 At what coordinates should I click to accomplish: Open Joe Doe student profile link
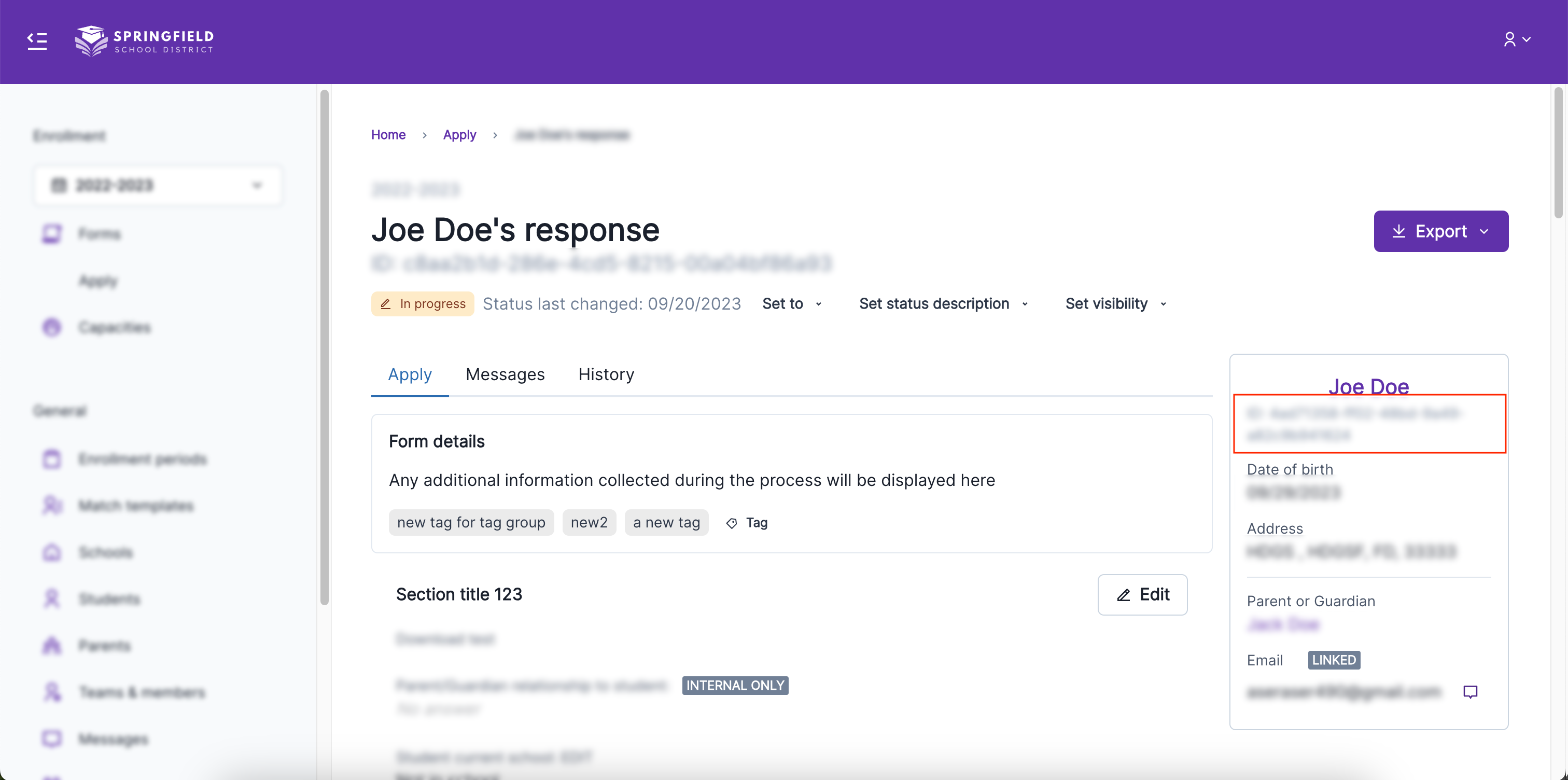click(1368, 386)
